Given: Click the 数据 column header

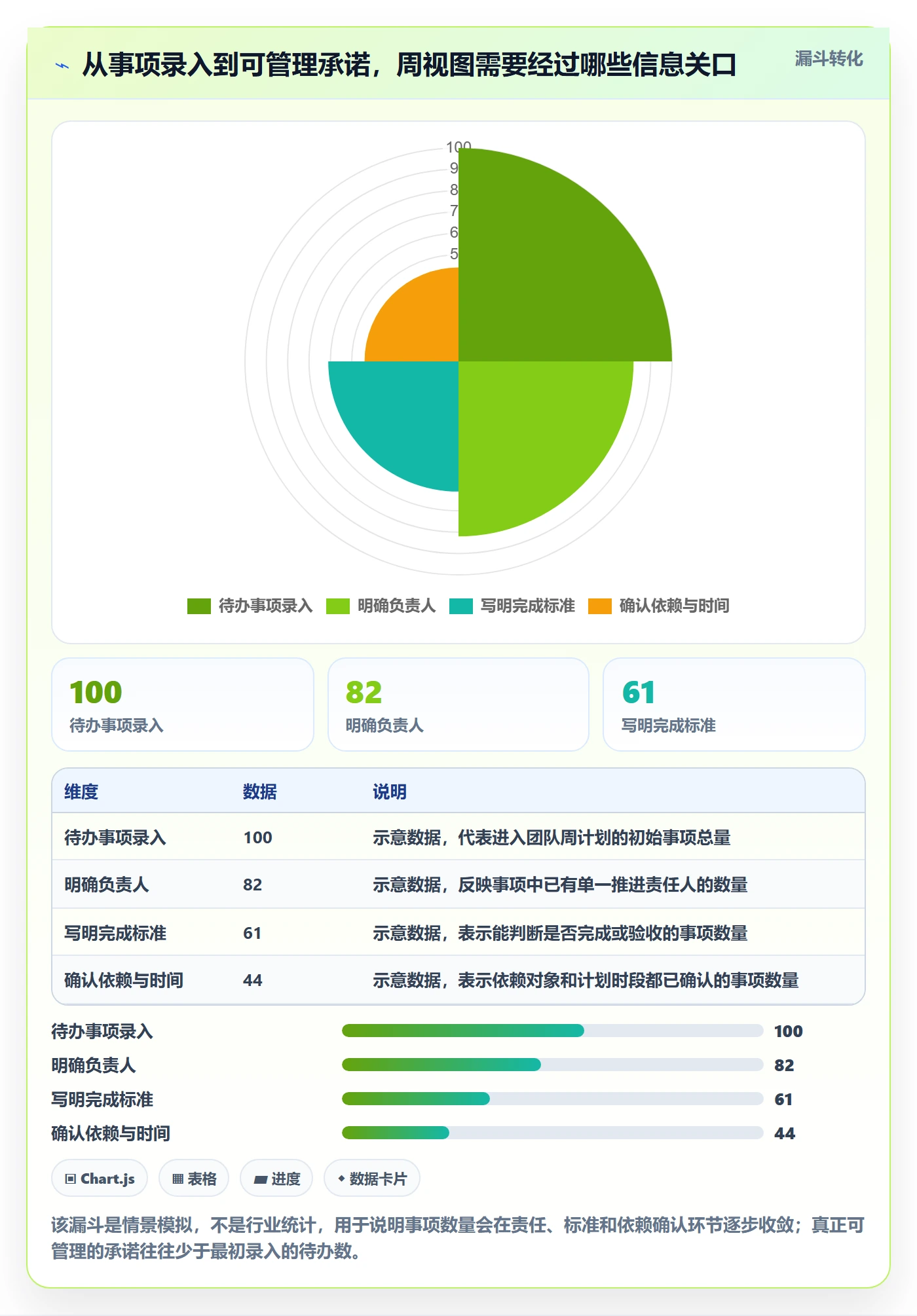Looking at the screenshot, I should point(259,792).
